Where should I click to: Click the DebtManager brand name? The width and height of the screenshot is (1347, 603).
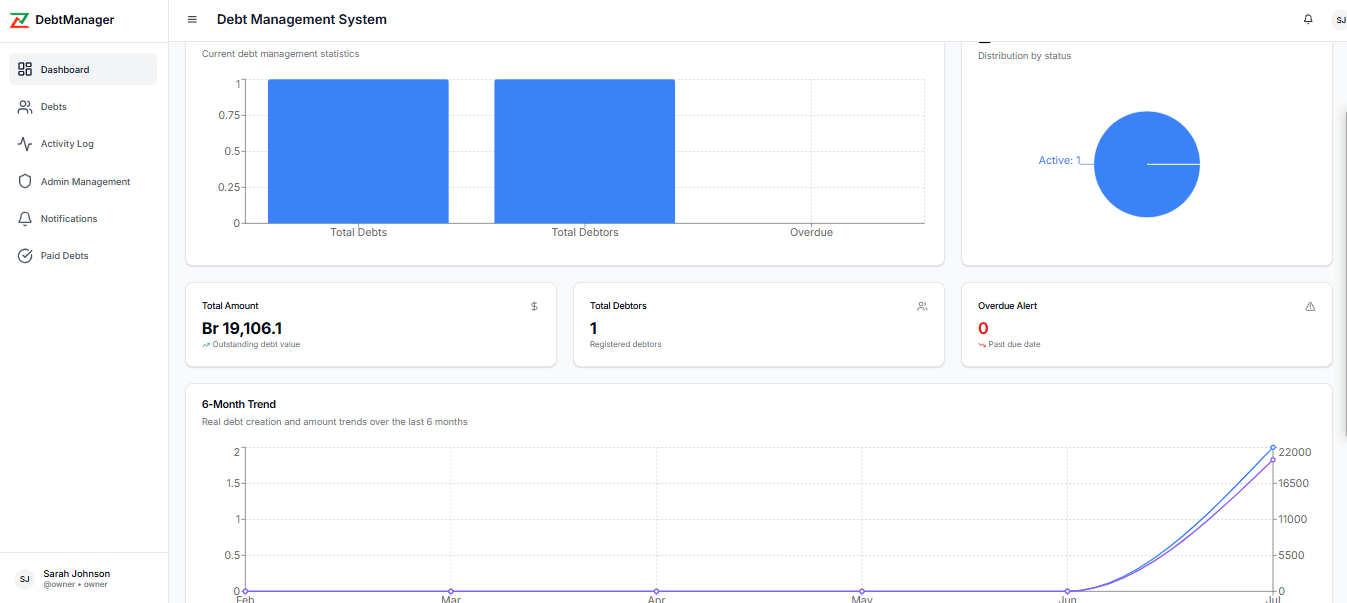pos(74,20)
